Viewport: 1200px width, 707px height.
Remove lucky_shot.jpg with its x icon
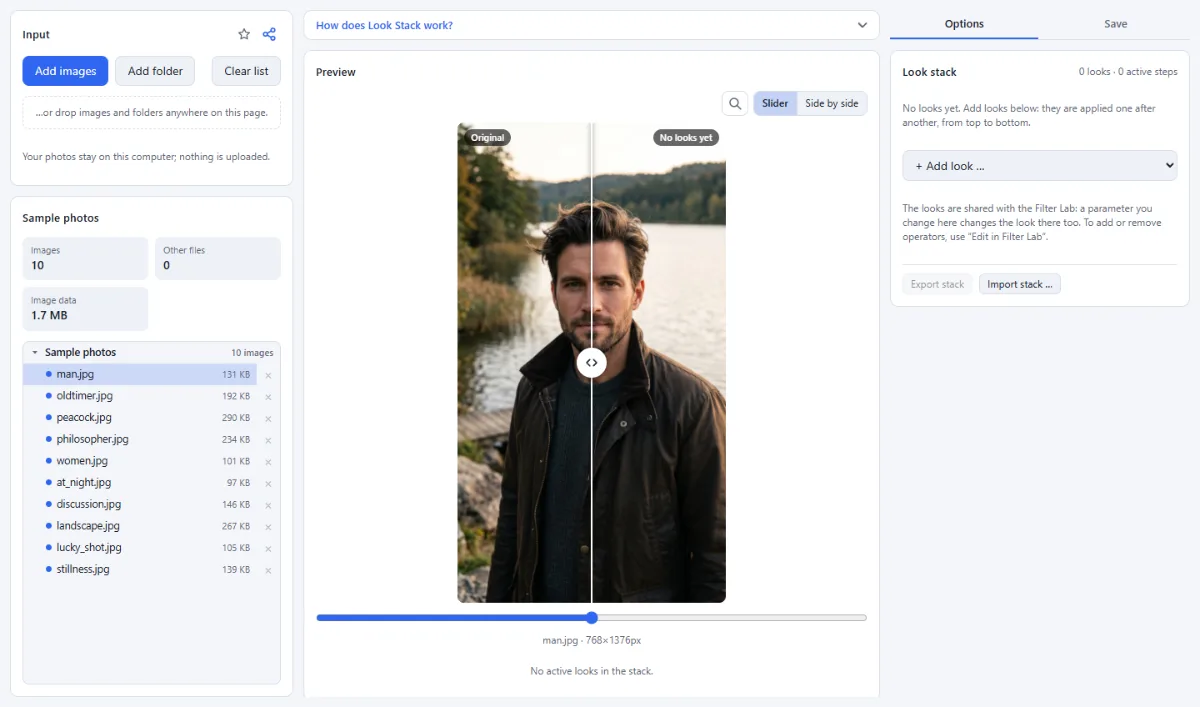[268, 548]
